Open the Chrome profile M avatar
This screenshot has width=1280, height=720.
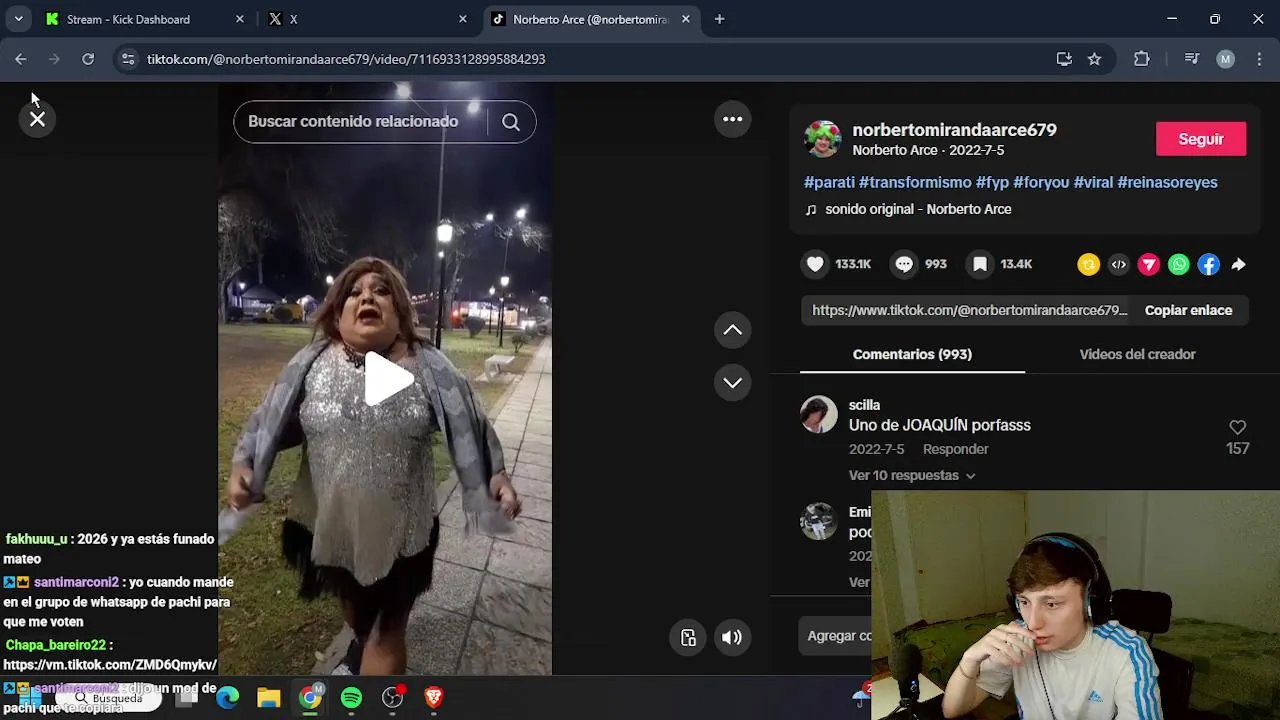coord(1225,59)
